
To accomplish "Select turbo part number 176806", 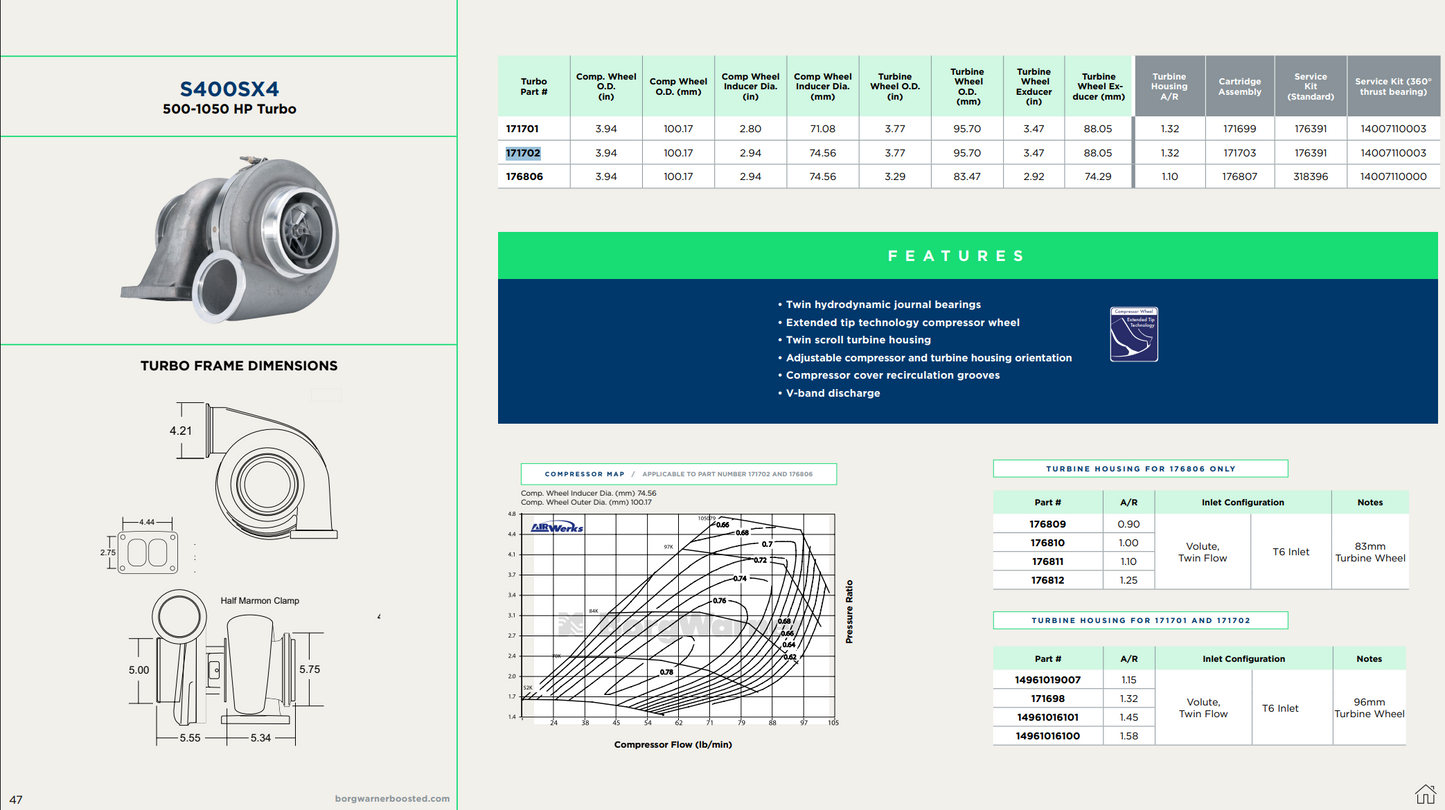I will click(523, 177).
